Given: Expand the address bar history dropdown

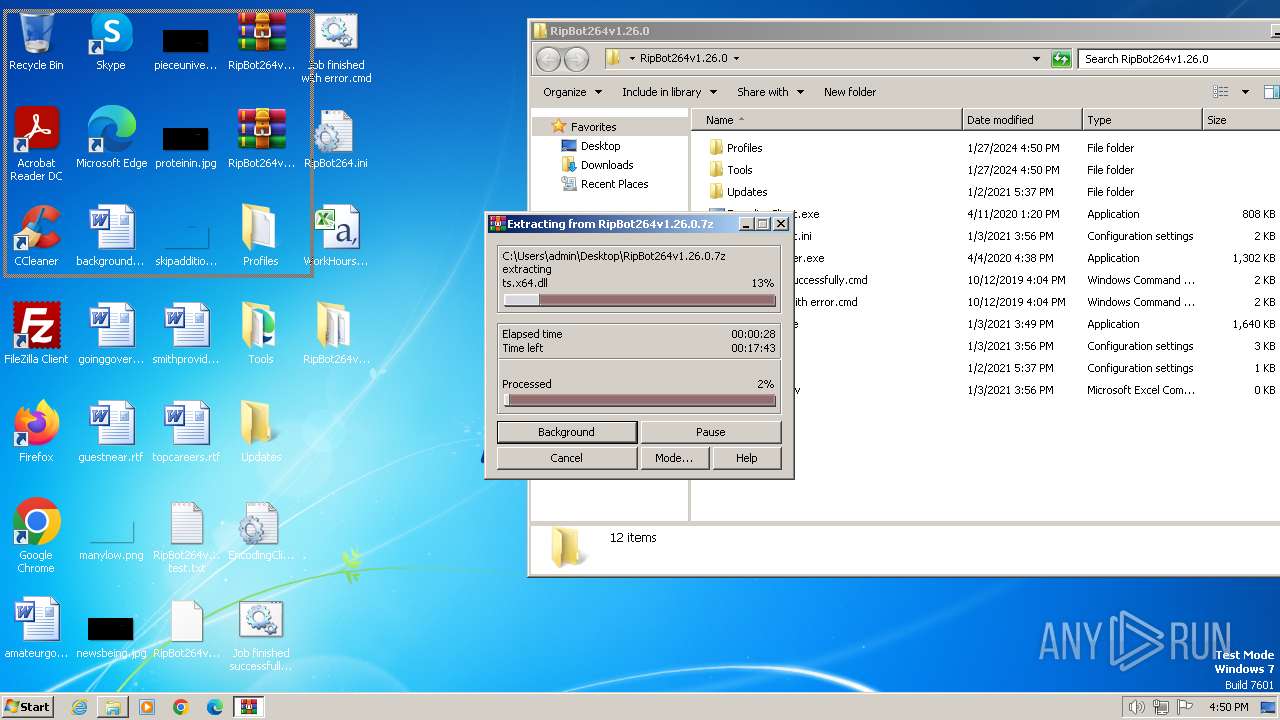Looking at the screenshot, I should click(x=1036, y=59).
